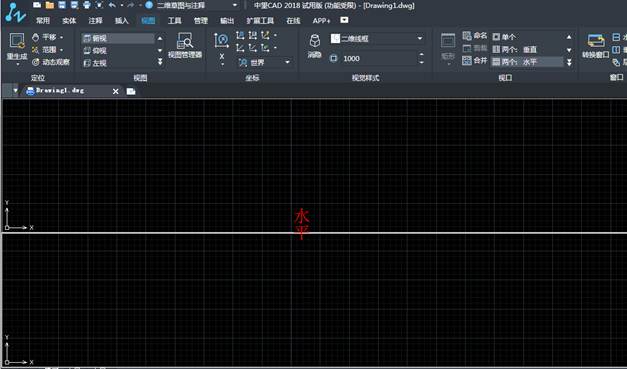Select the 两个: 垂直 viewport option
The image size is (627, 369).
point(527,49)
